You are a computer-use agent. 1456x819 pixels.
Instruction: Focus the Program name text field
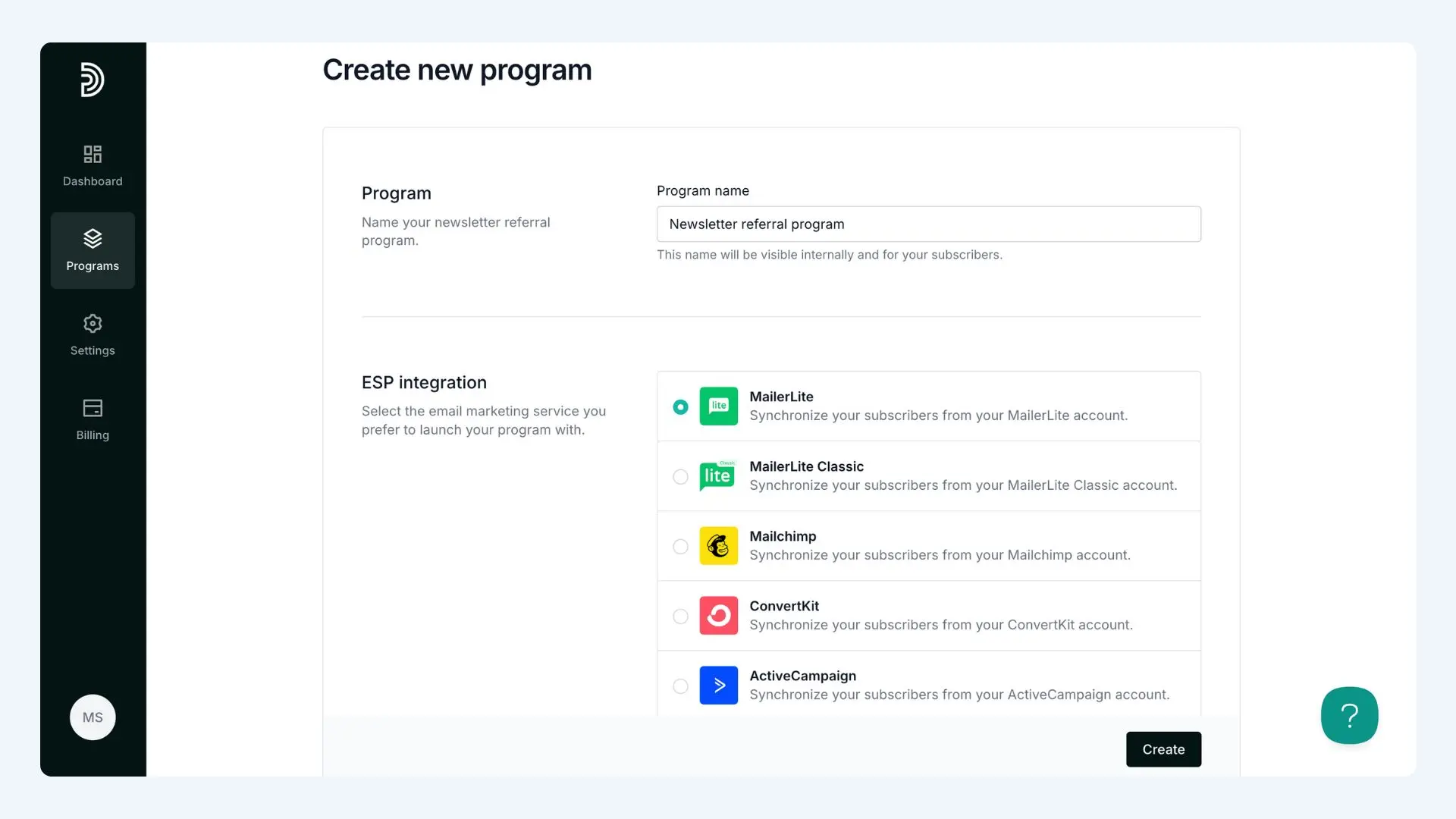point(928,224)
